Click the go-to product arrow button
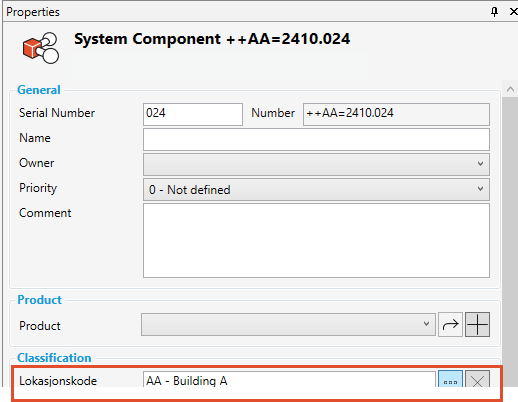This screenshot has width=518, height=402. 450,324
